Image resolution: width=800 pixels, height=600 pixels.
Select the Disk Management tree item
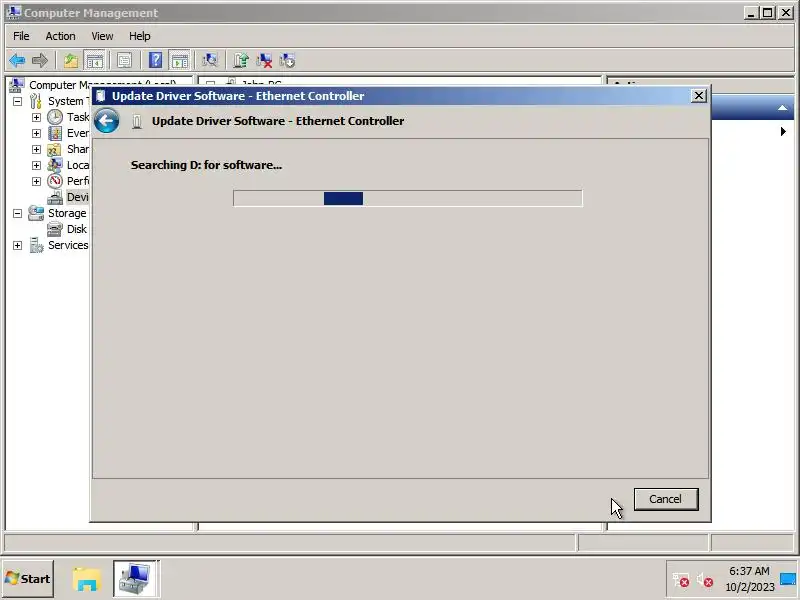pos(67,229)
